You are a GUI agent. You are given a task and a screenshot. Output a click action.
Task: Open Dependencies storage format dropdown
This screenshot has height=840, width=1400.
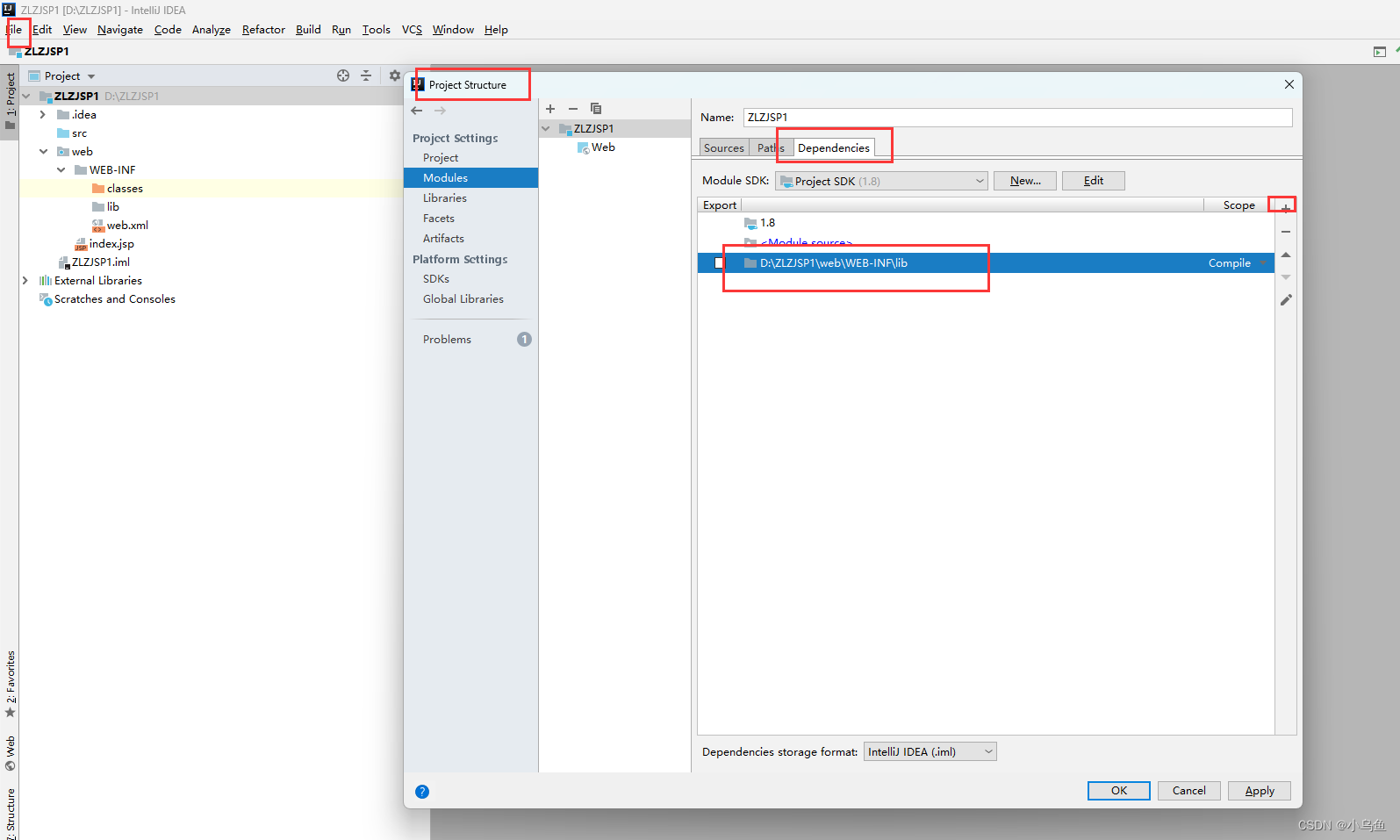pos(930,751)
